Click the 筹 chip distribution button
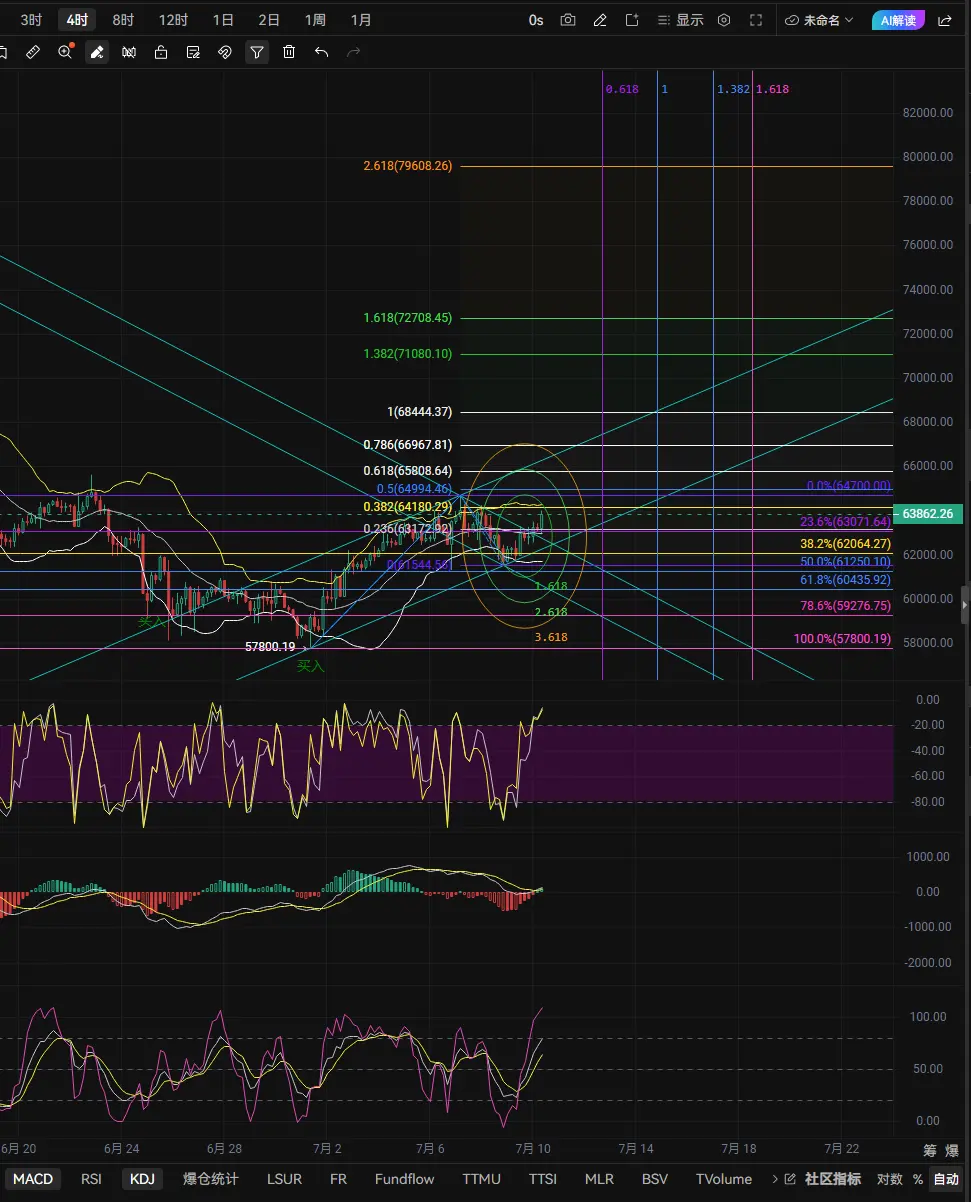 pos(929,1150)
